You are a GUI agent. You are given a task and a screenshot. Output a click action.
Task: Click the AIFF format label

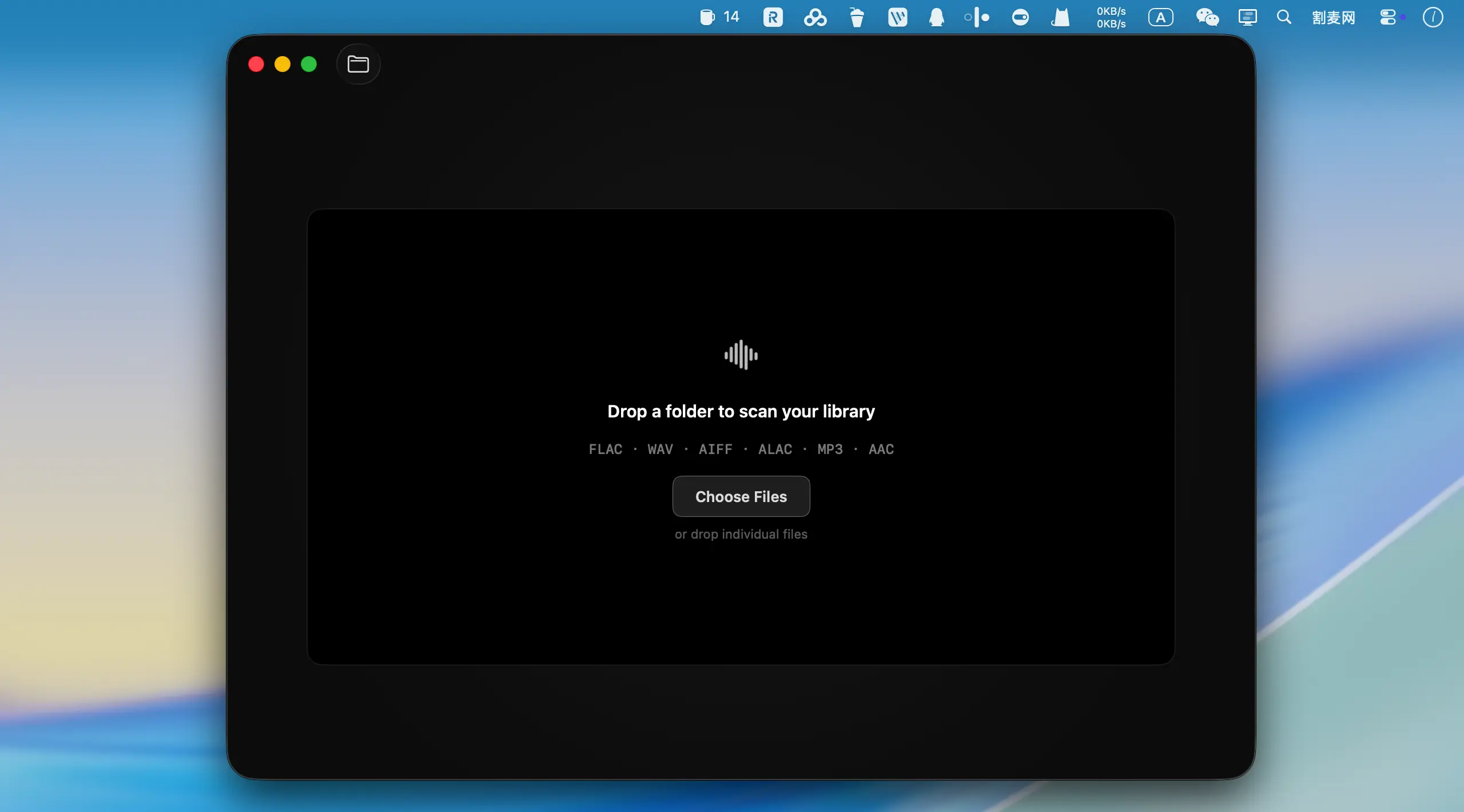click(715, 449)
